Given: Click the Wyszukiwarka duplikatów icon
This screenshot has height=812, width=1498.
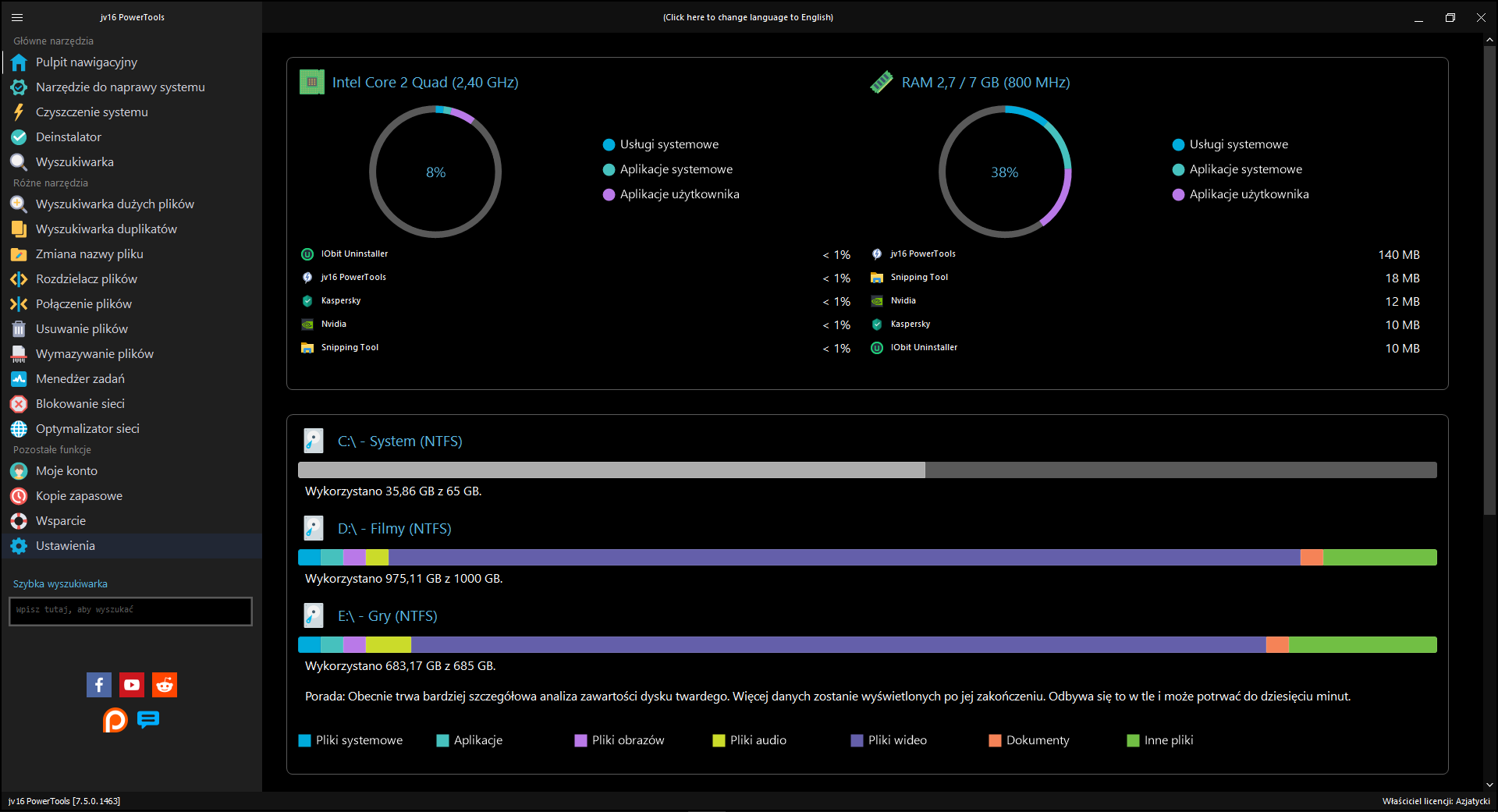Looking at the screenshot, I should (19, 229).
